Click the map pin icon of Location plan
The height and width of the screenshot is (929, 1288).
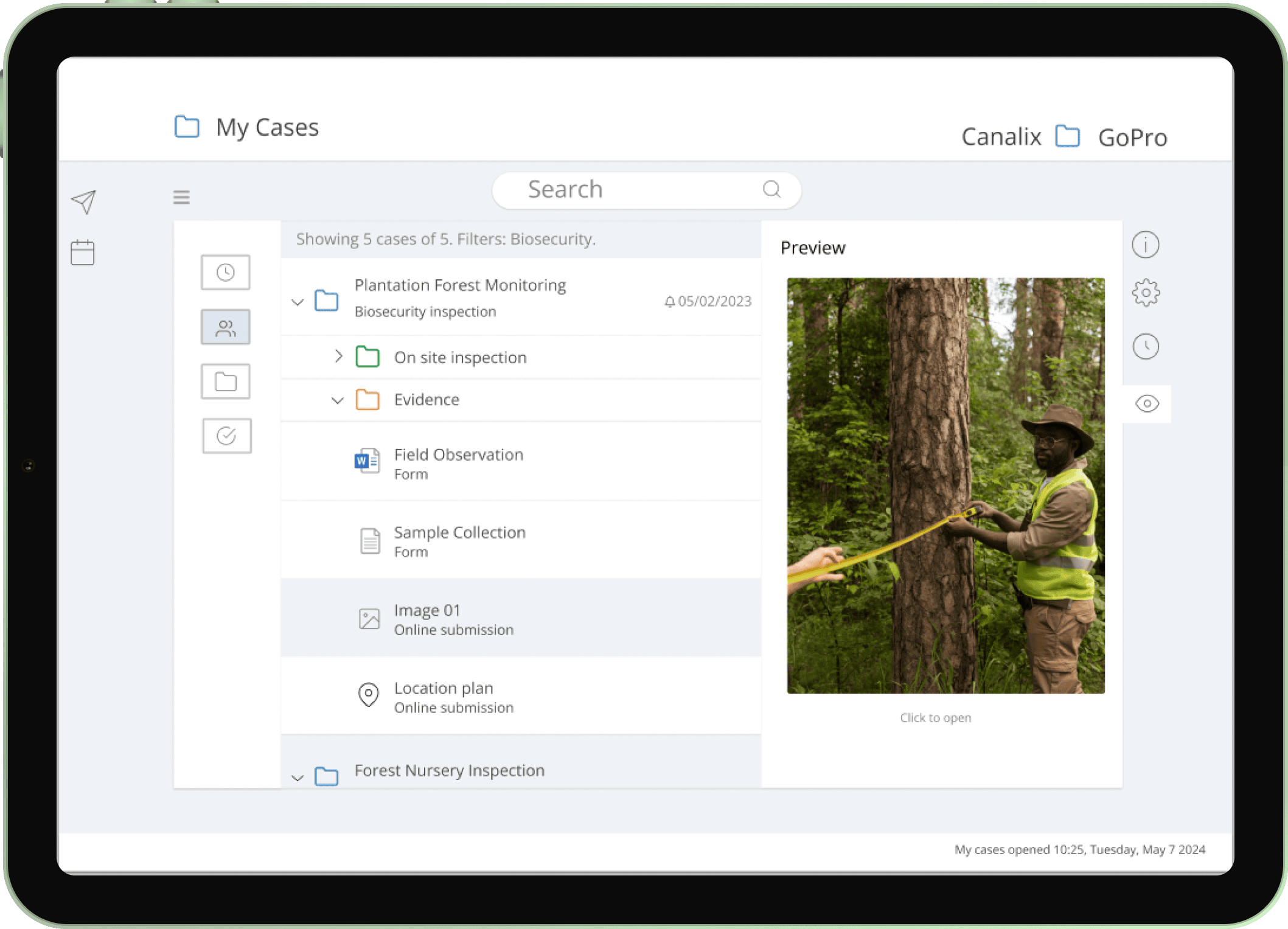368,694
